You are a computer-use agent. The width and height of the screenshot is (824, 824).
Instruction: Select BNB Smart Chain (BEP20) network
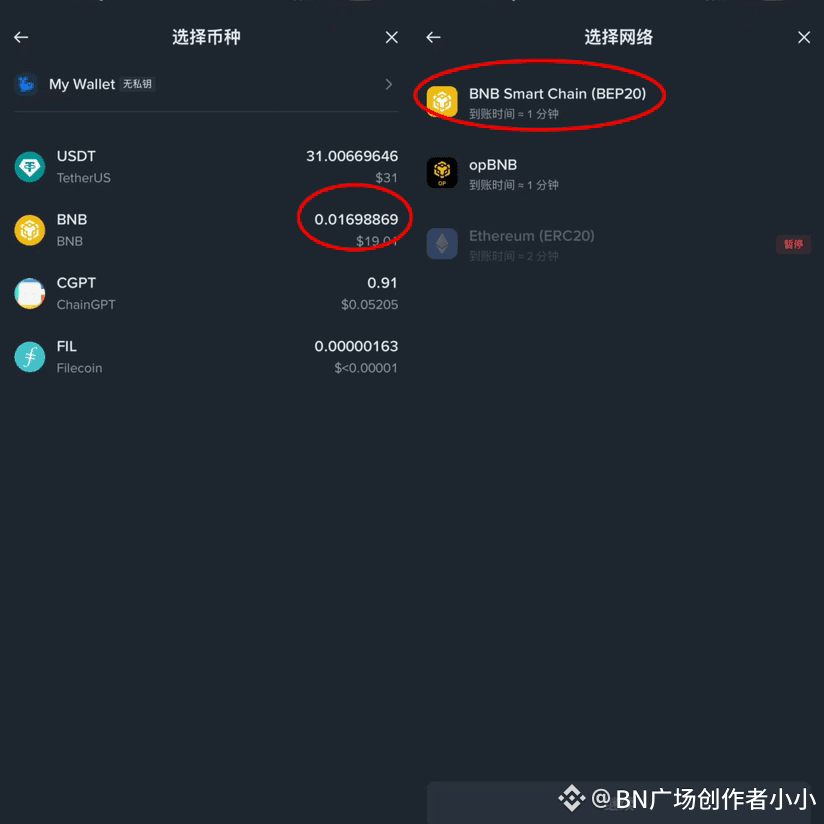618,102
